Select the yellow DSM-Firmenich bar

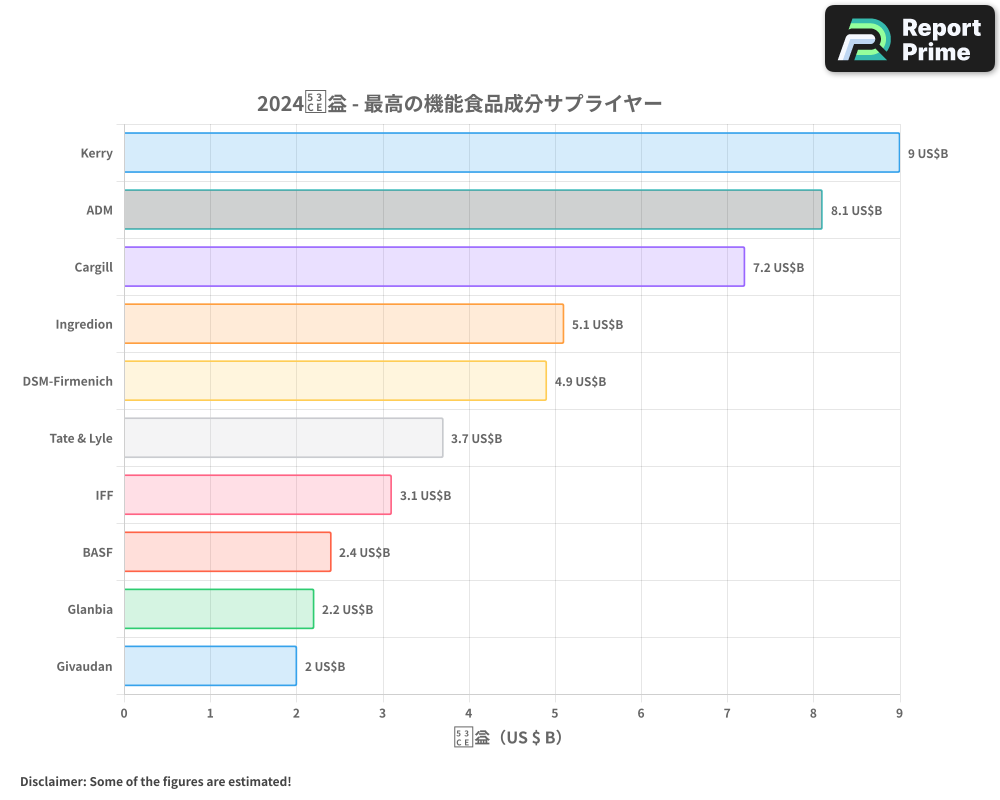[335, 381]
